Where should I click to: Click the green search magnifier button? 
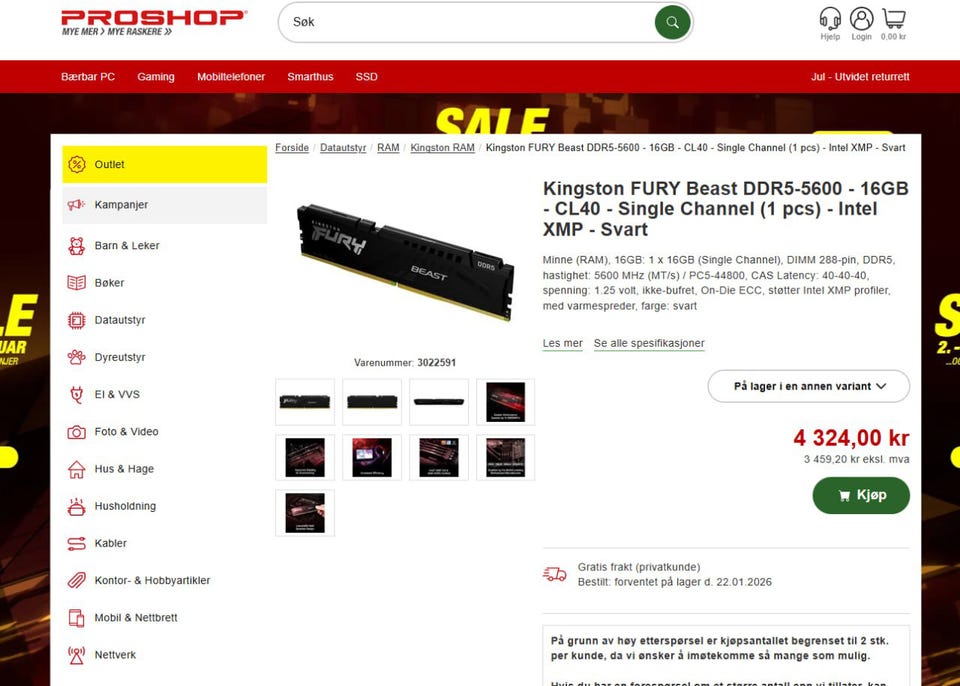672,23
